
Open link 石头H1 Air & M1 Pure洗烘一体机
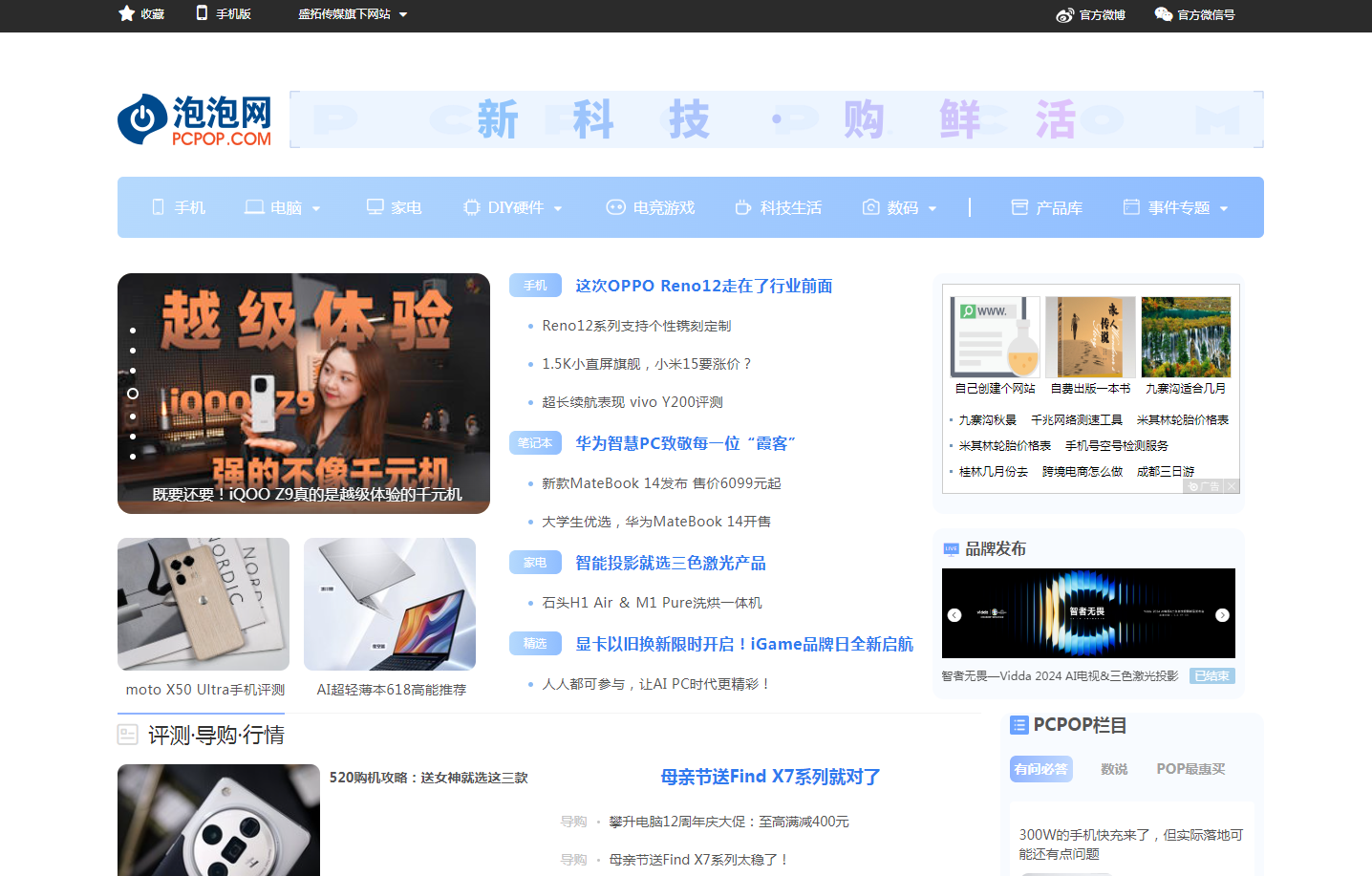pyautogui.click(x=652, y=603)
